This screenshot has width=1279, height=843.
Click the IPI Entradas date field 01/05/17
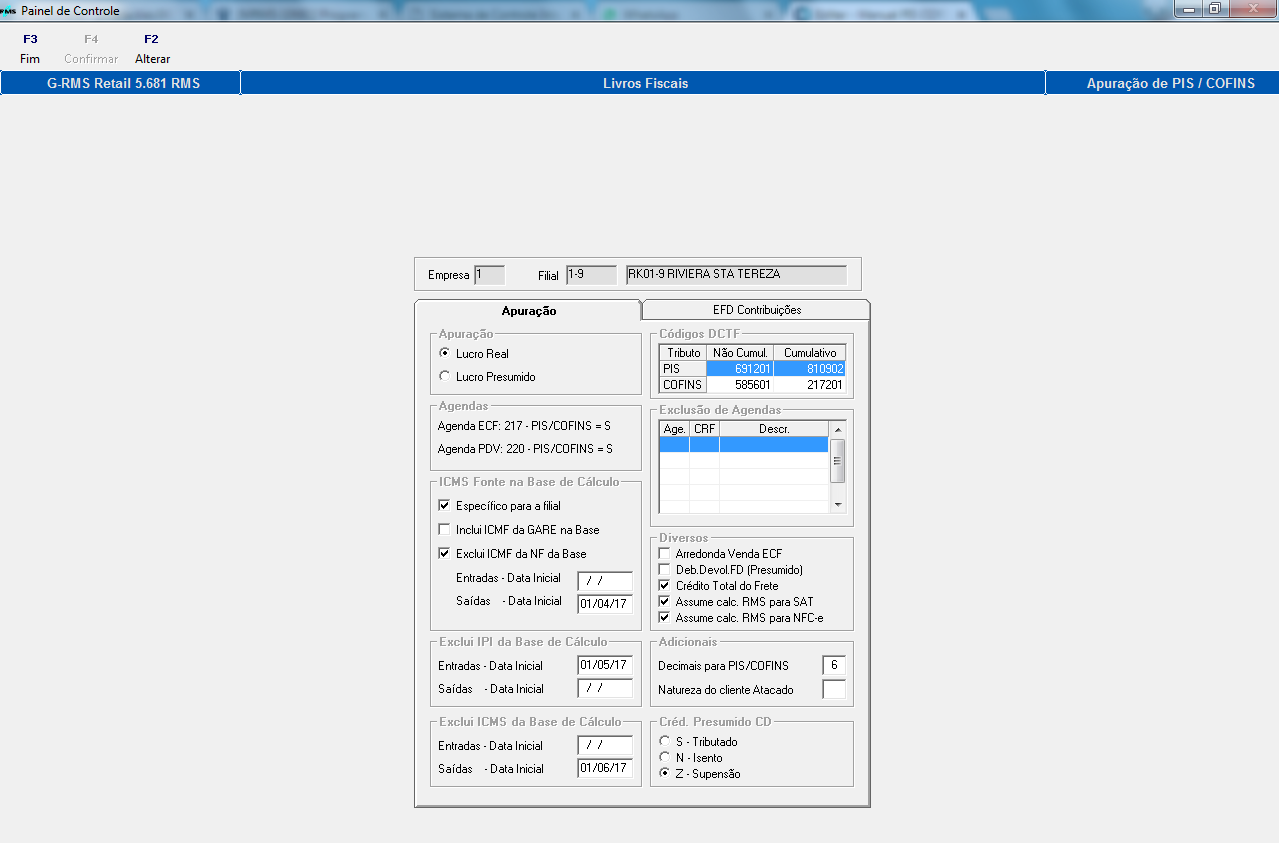click(x=605, y=665)
